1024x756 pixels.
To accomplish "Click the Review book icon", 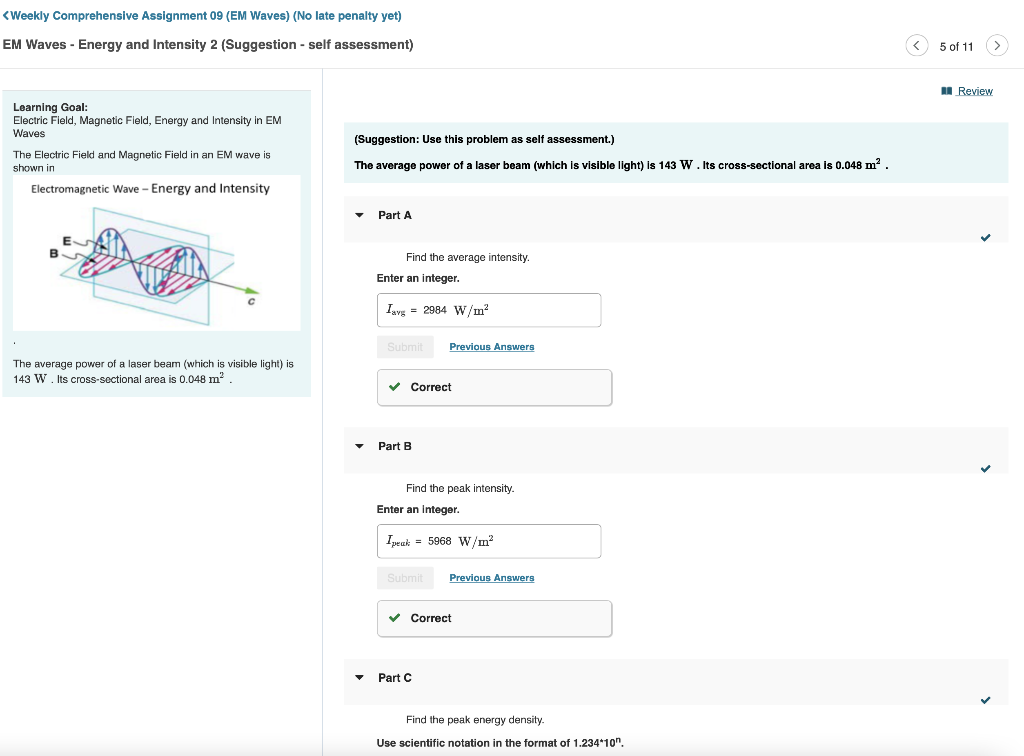I will 946,91.
